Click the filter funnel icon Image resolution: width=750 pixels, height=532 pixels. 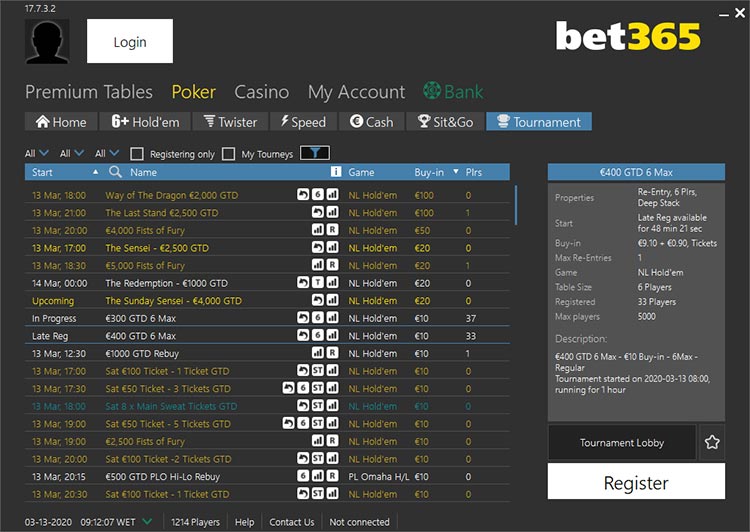coord(315,153)
